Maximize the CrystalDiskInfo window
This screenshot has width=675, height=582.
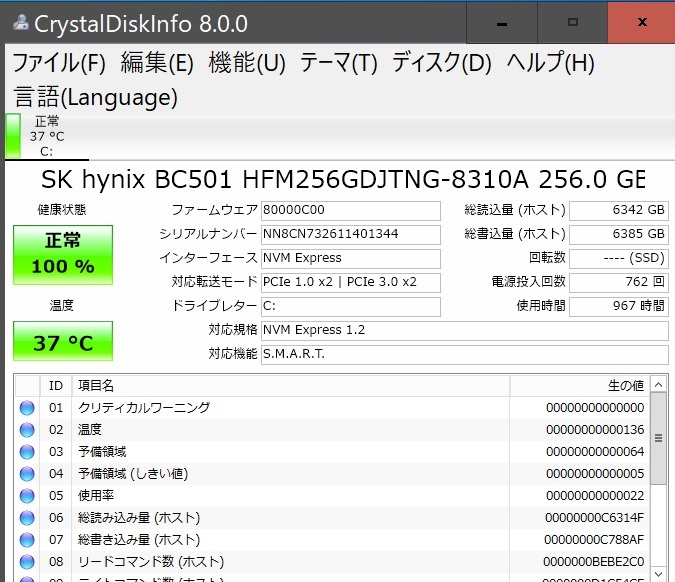(x=573, y=23)
